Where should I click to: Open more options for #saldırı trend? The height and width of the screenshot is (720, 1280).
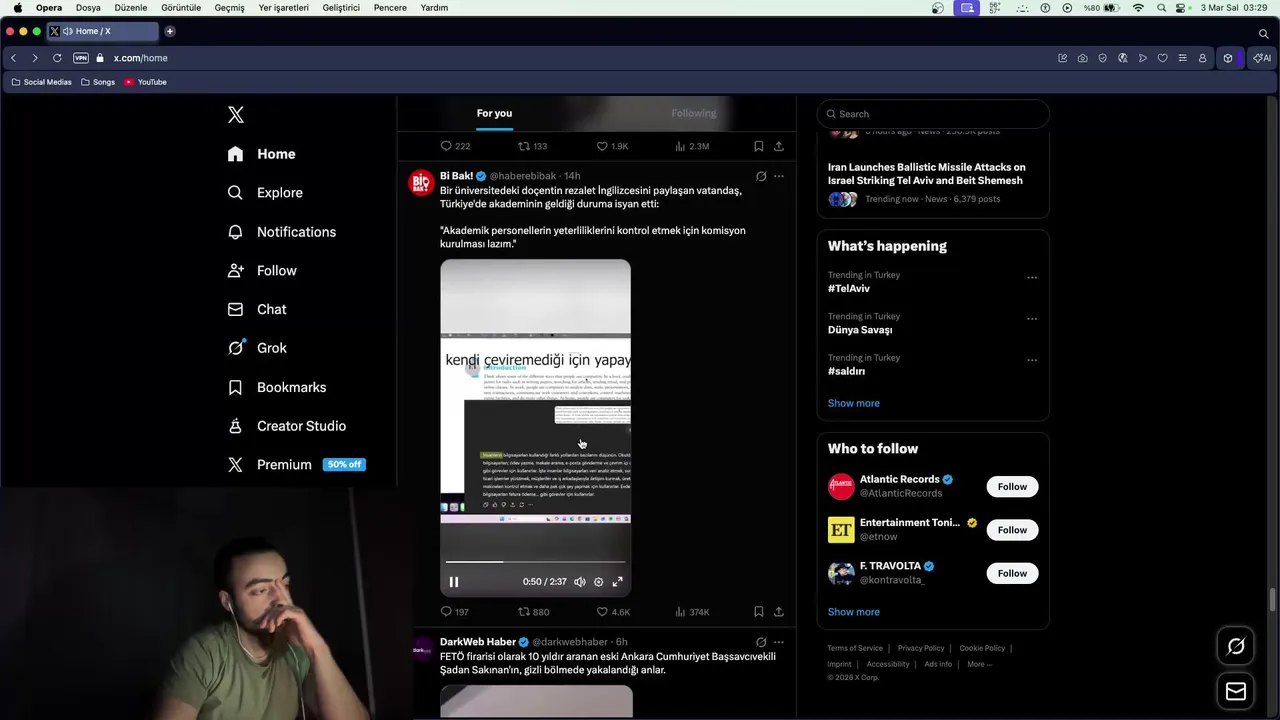[x=1032, y=360]
